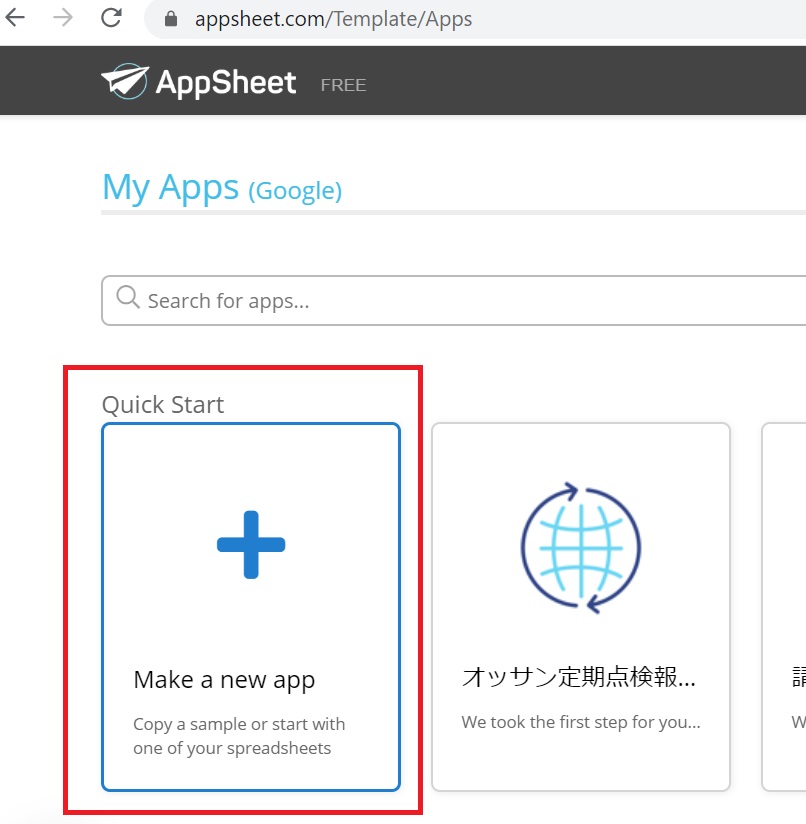Click We took the first step text

click(x=581, y=723)
